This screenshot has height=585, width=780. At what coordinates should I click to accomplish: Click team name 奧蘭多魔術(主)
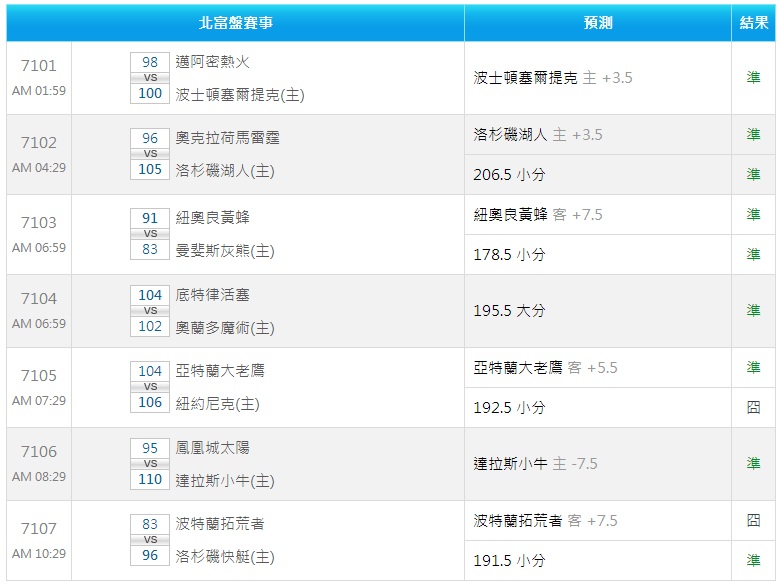(x=225, y=328)
